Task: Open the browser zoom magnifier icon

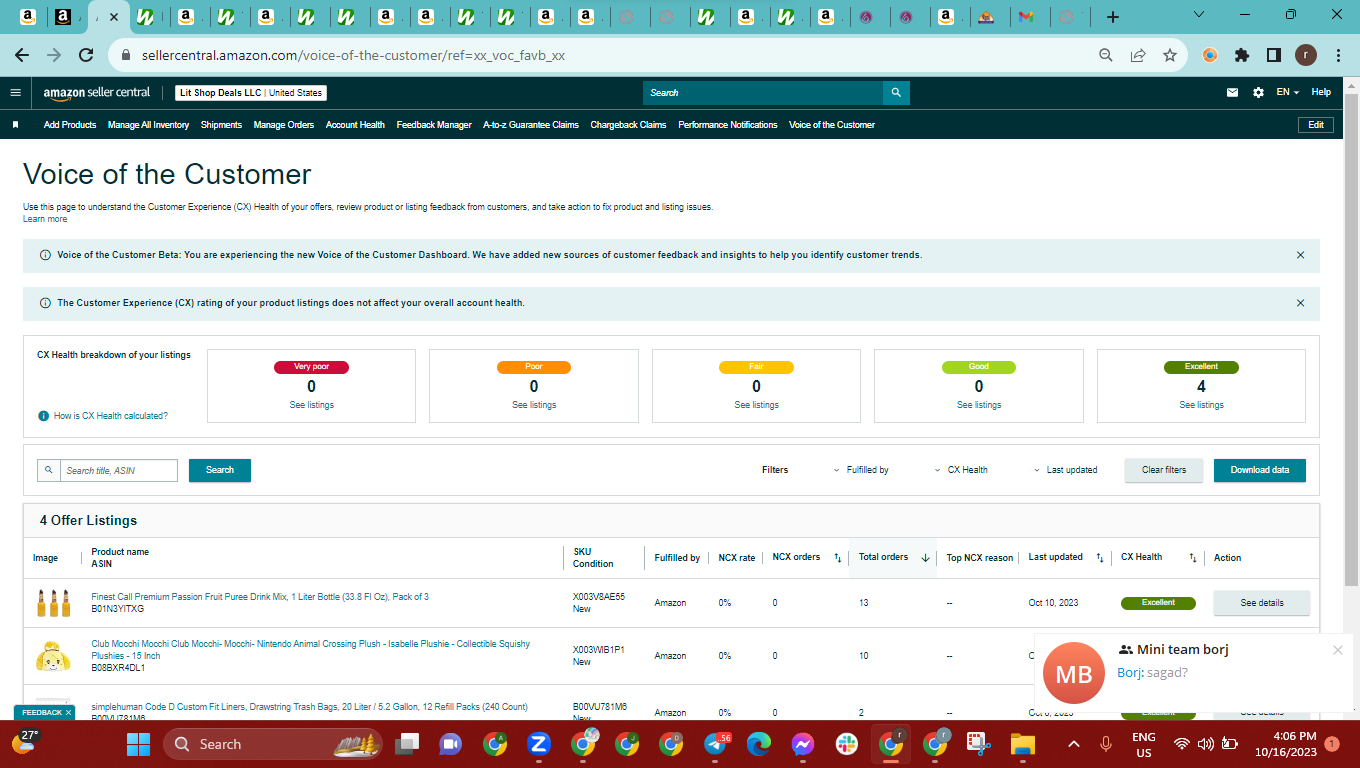Action: click(1105, 56)
